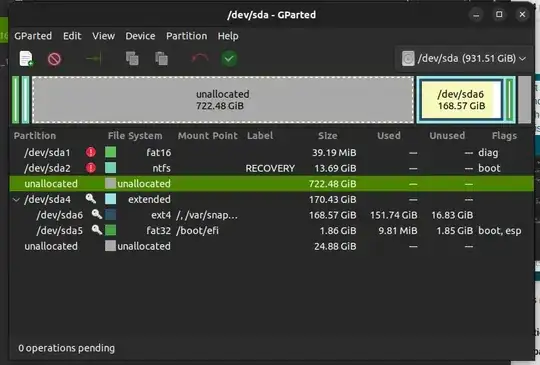540x365 pixels.
Task: Click the Delete partition prohibition icon
Action: click(54, 59)
